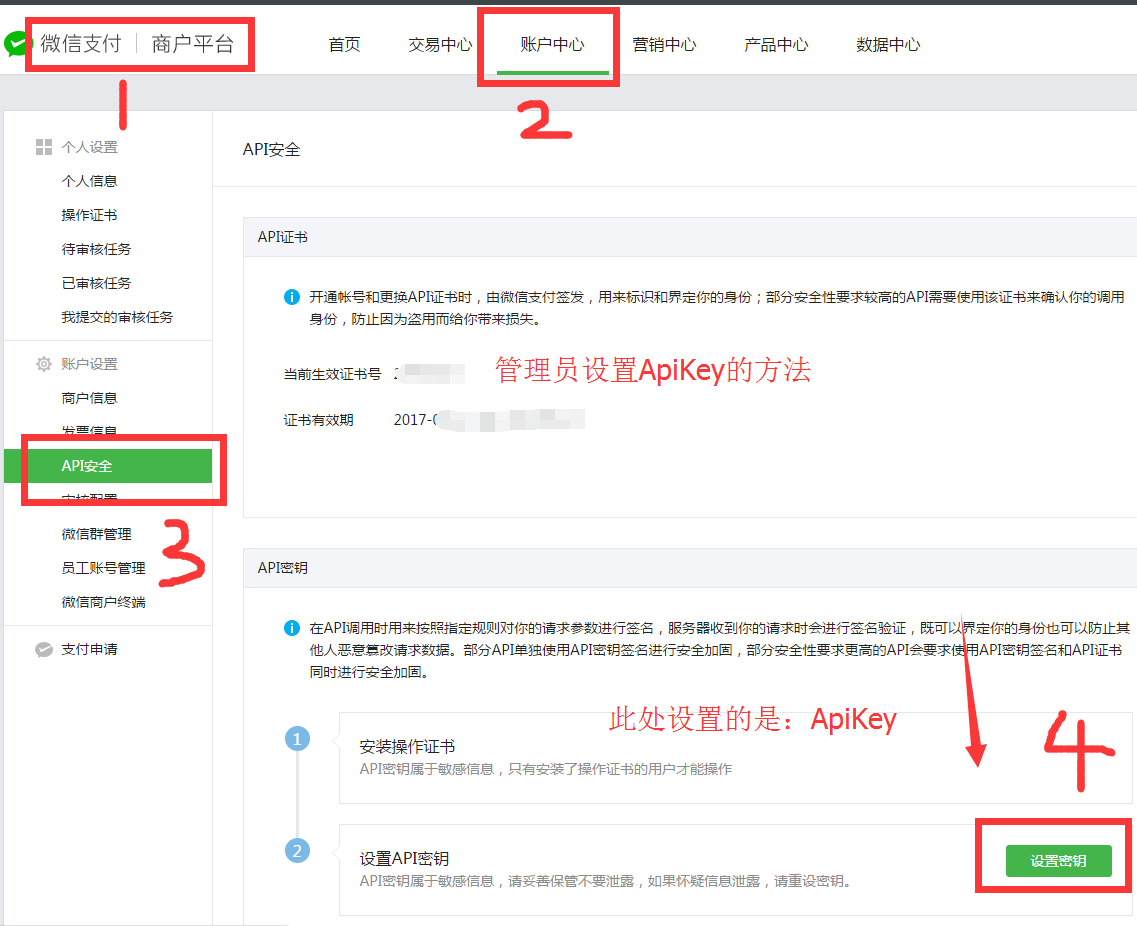Click the info icon in API密钥 section
Image resolution: width=1137 pixels, height=926 pixels.
click(x=292, y=628)
